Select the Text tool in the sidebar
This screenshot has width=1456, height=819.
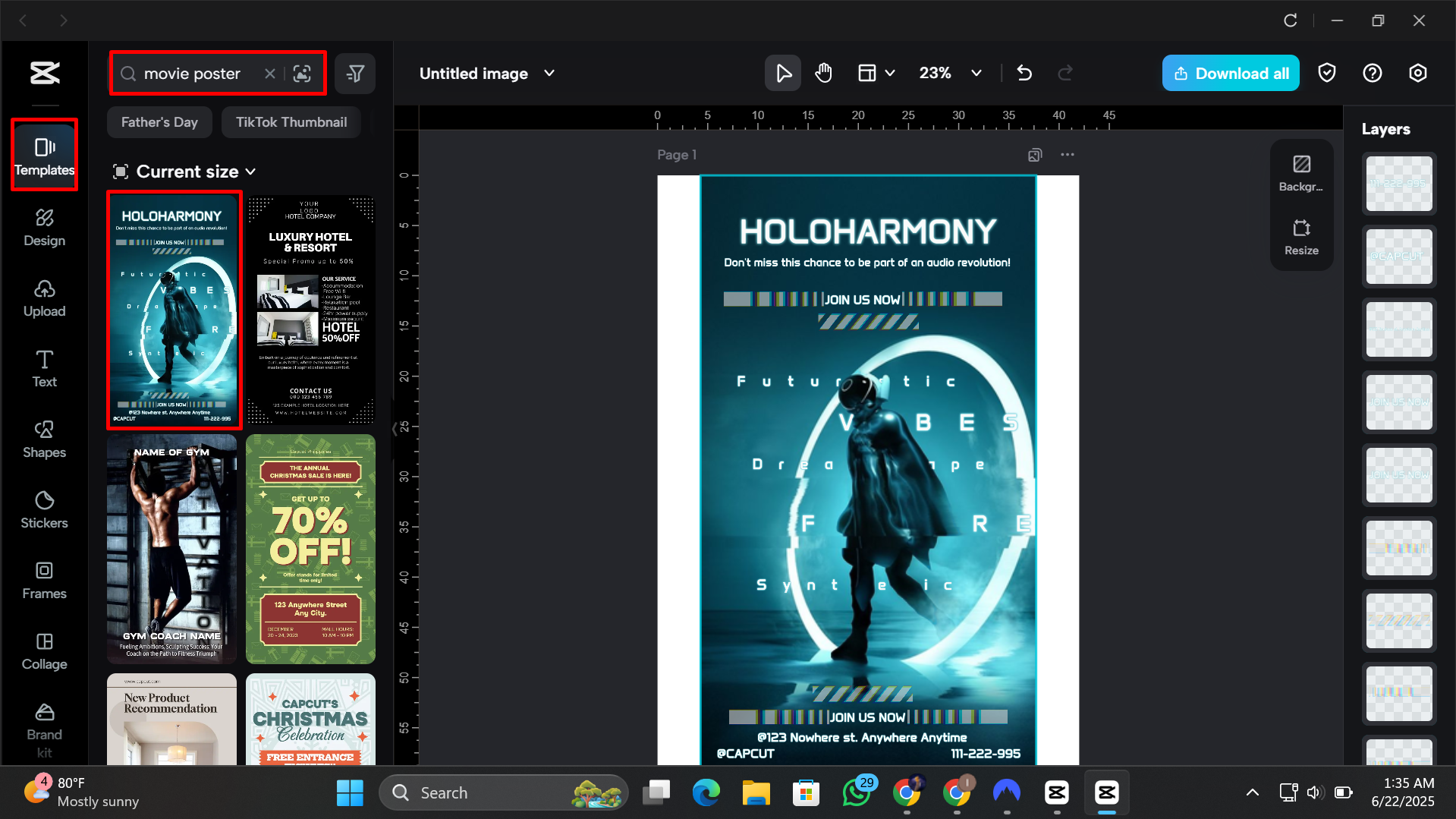click(44, 368)
